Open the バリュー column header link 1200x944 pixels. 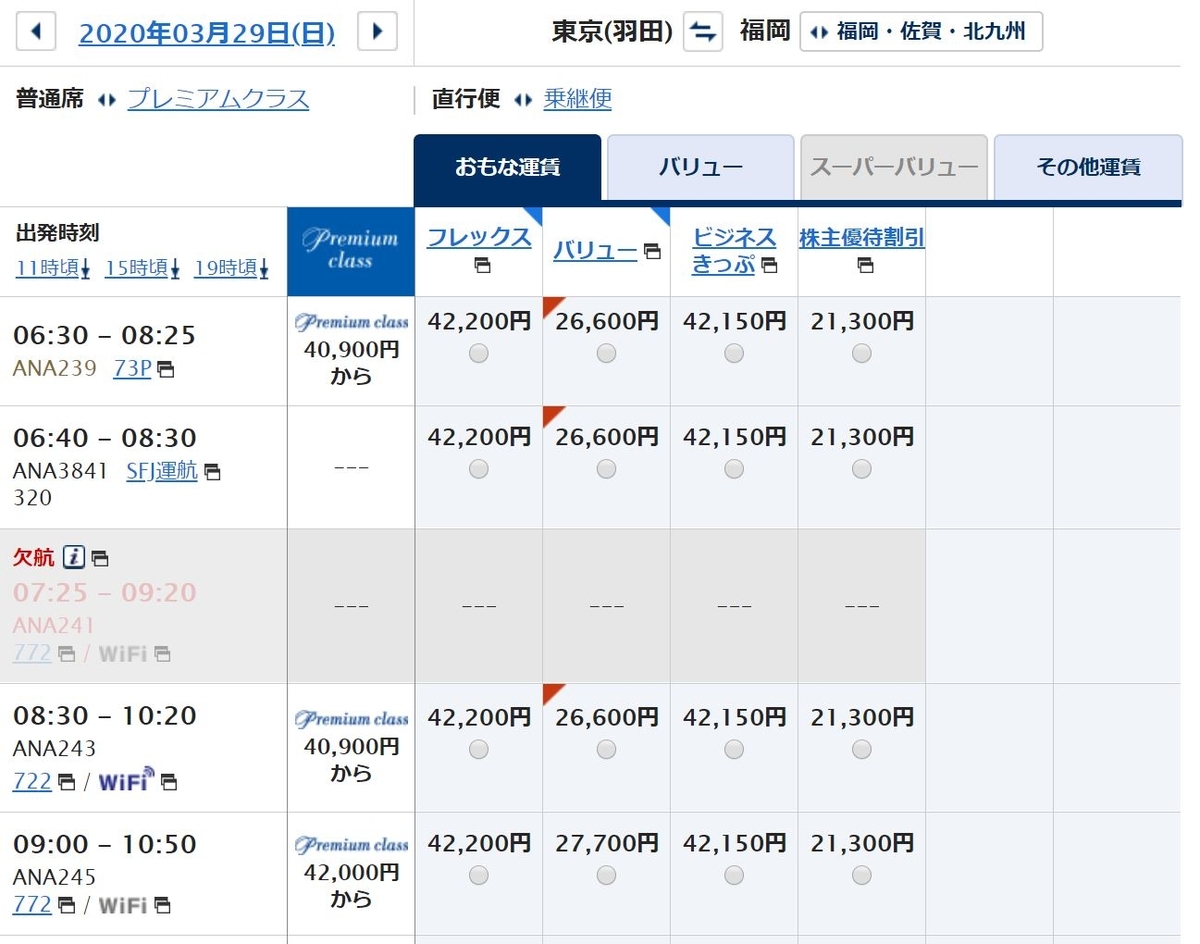[595, 251]
